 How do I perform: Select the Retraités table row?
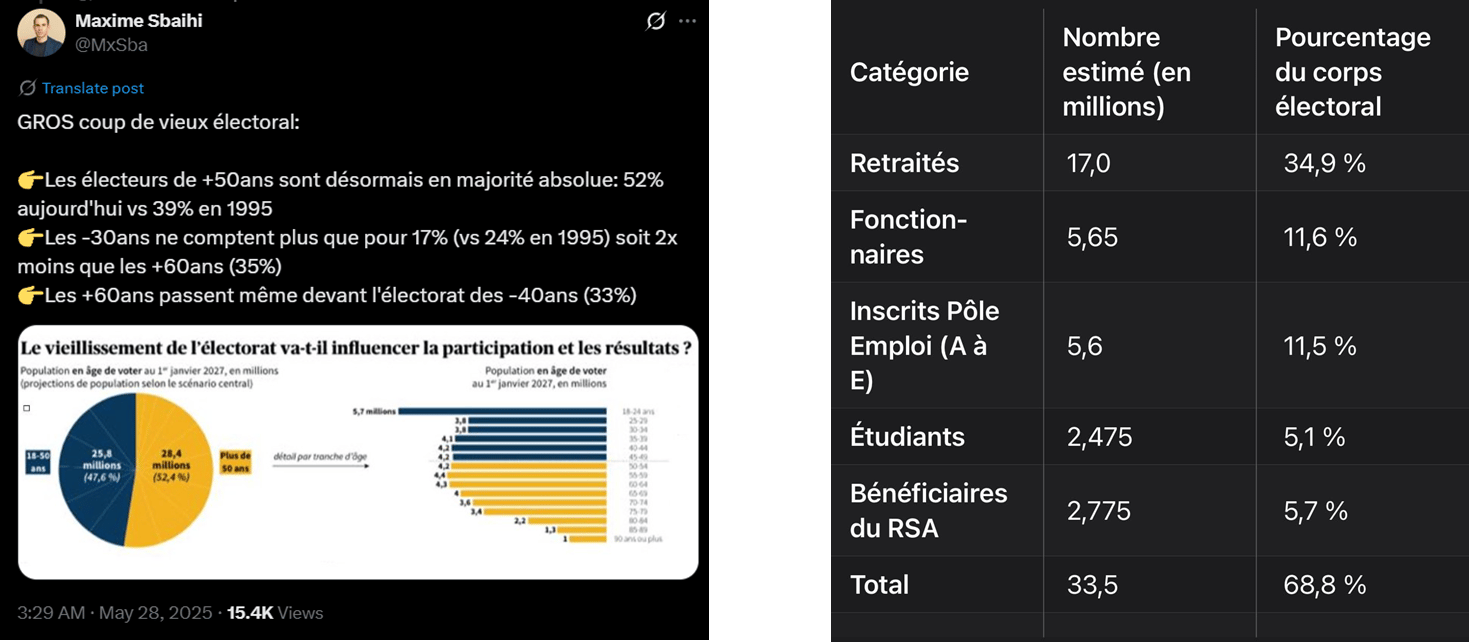pos(1150,163)
